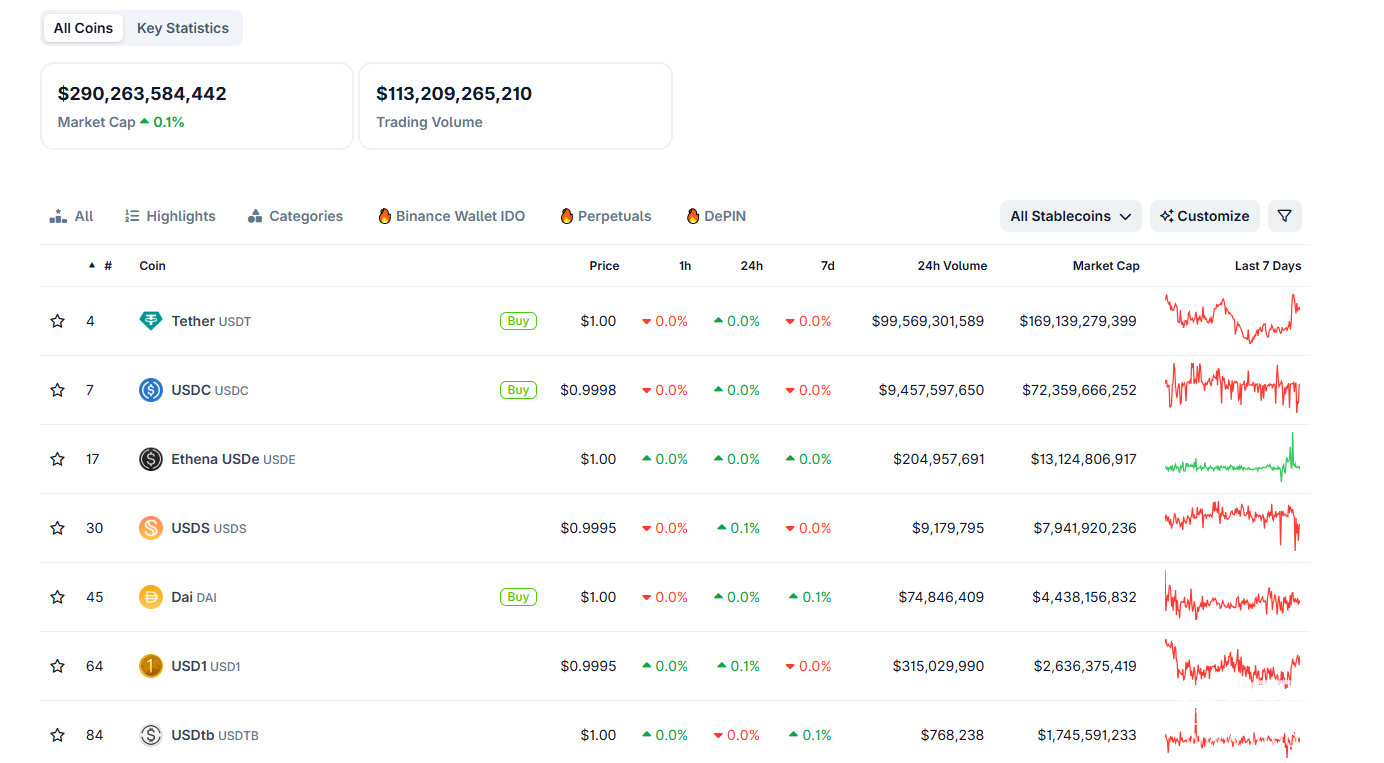The height and width of the screenshot is (763, 1384).
Task: Click the USDS coin logo icon
Action: tap(150, 528)
